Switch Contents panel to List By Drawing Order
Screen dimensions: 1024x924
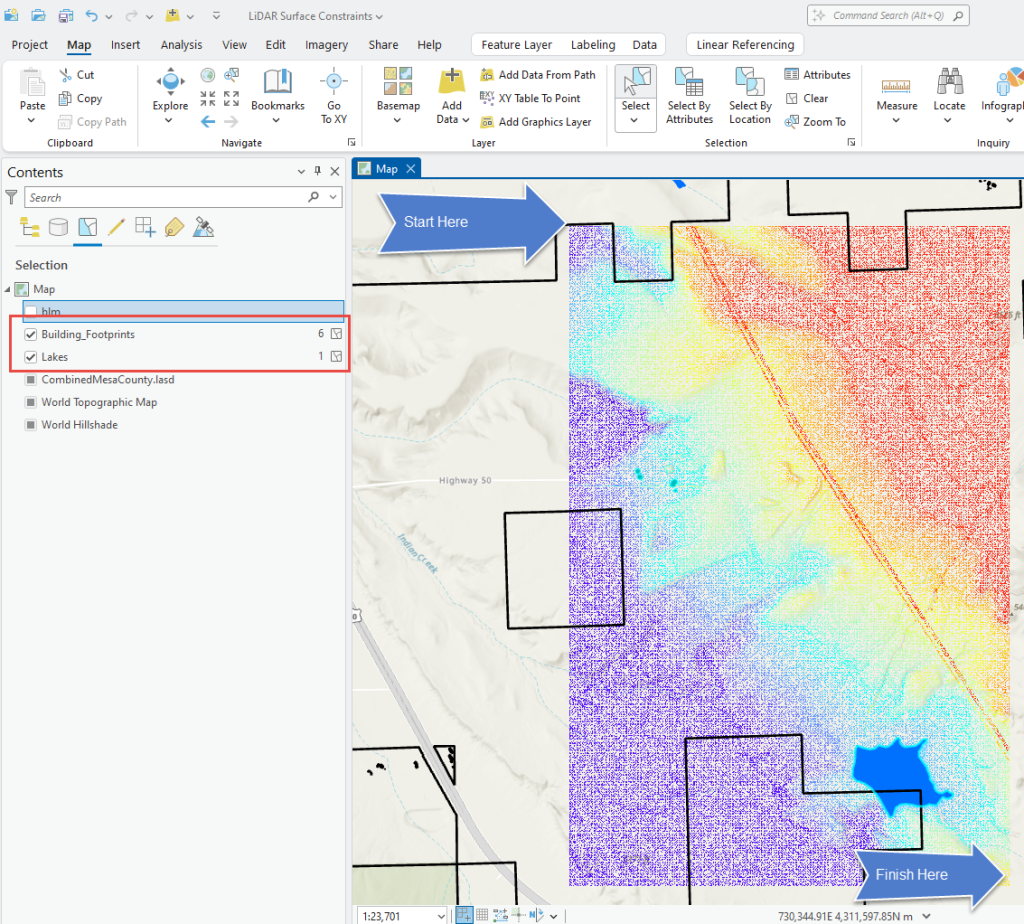pos(28,227)
